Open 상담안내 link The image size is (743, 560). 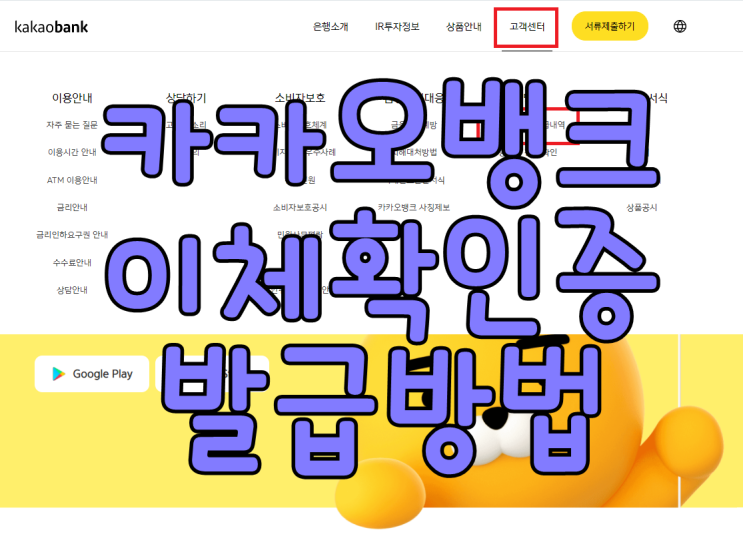point(72,290)
